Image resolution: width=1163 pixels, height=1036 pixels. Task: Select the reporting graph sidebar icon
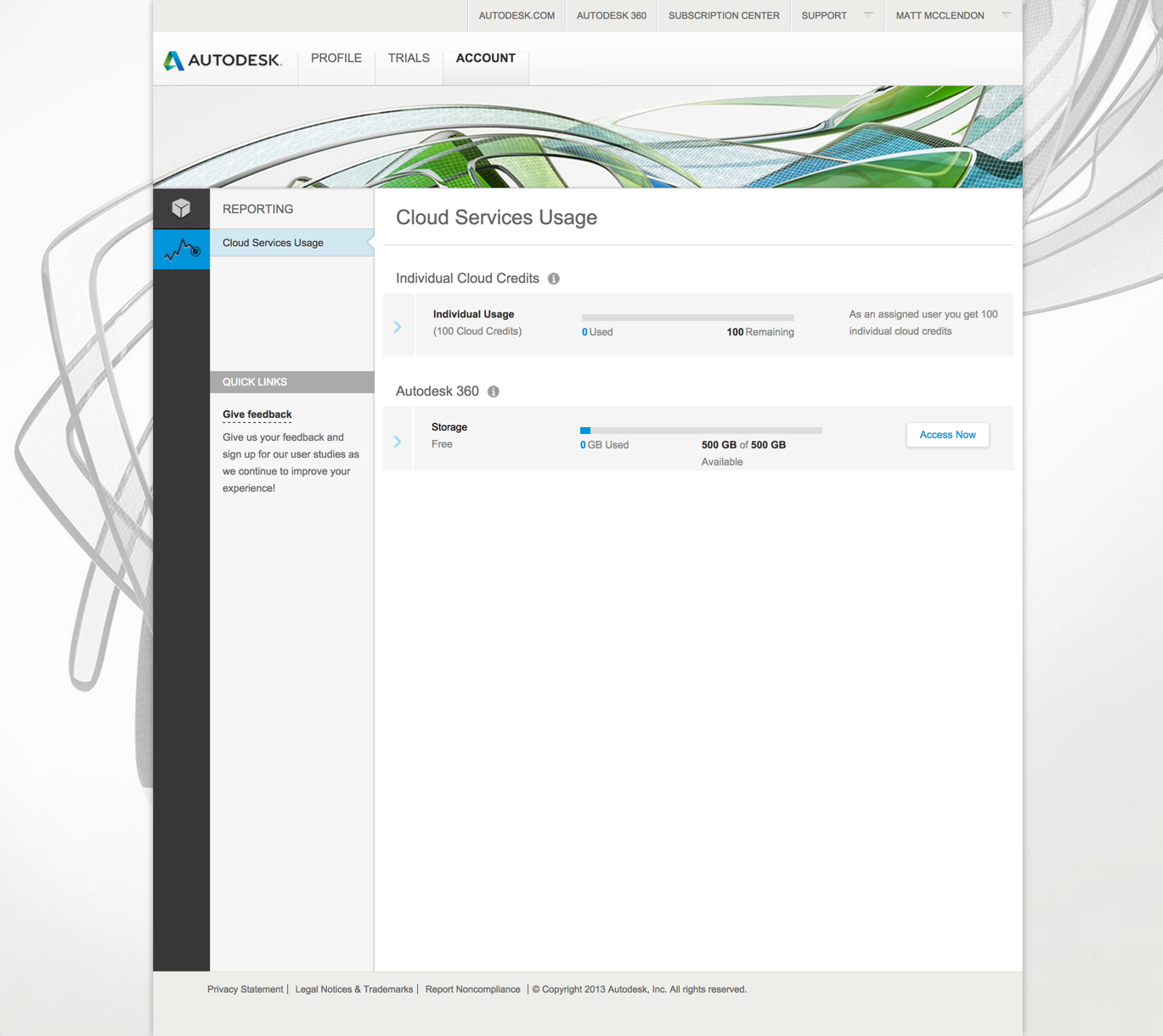181,249
